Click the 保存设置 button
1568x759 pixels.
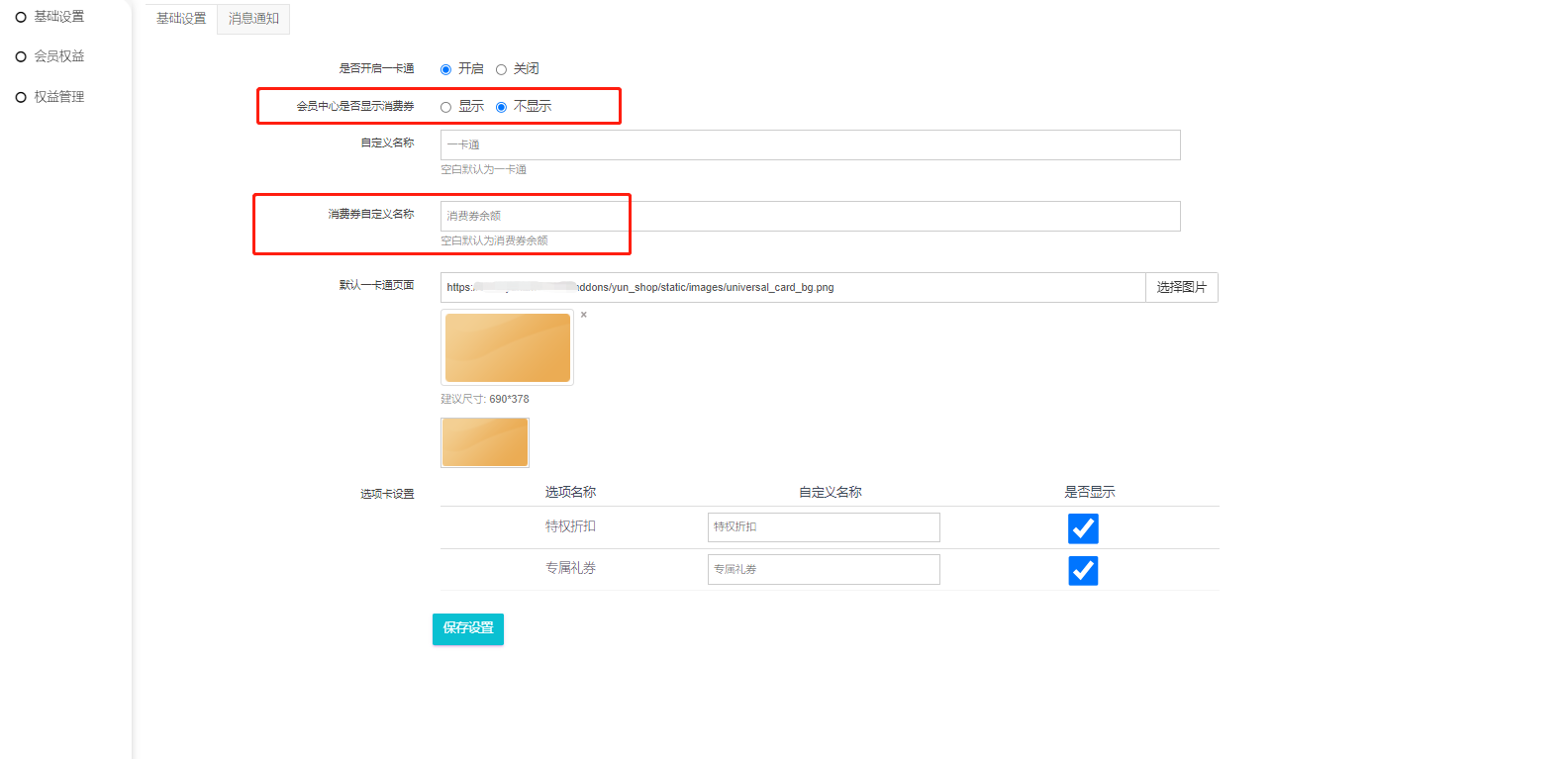click(x=468, y=628)
